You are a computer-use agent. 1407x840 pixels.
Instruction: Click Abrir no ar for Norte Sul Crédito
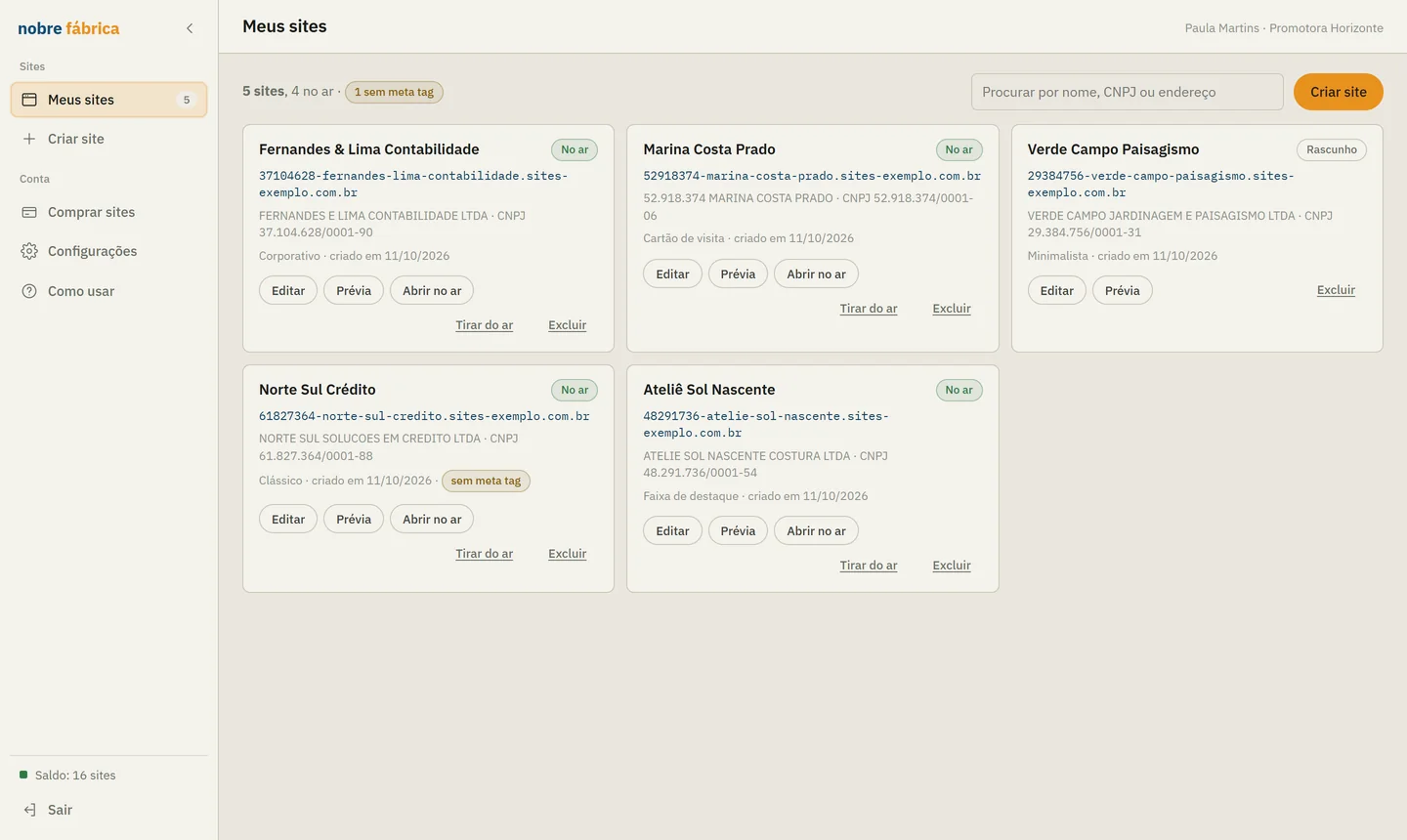click(x=432, y=520)
